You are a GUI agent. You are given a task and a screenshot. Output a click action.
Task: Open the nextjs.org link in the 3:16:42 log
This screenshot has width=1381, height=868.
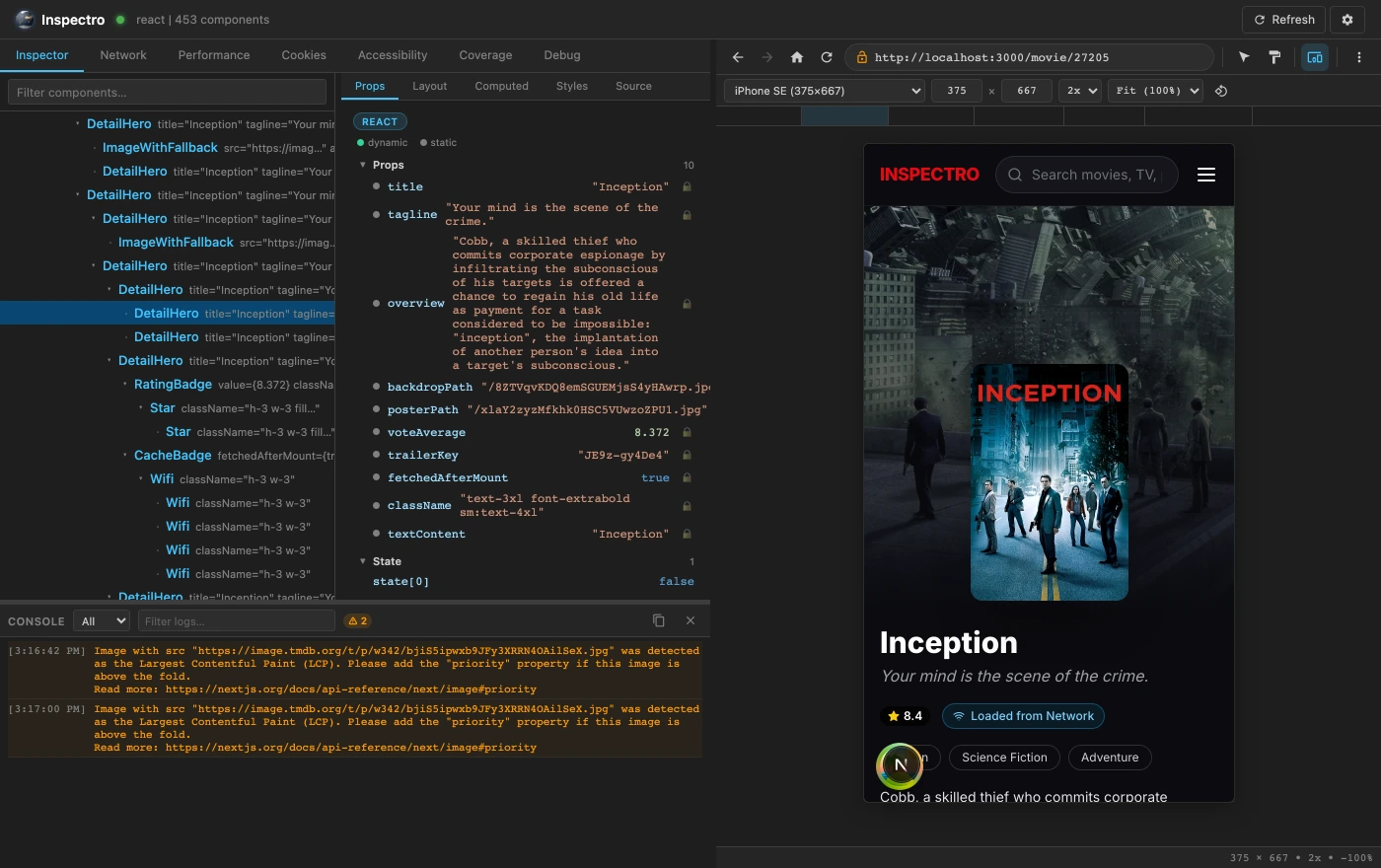351,689
